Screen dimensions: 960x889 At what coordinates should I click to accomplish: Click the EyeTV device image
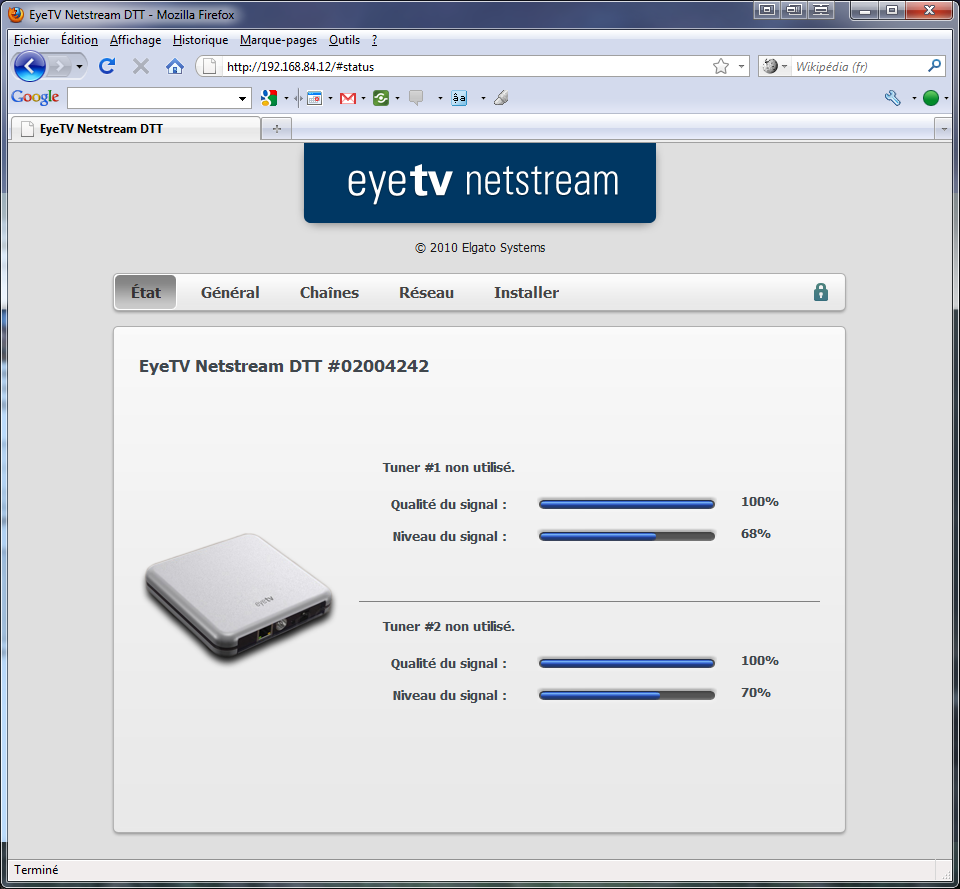coord(239,596)
